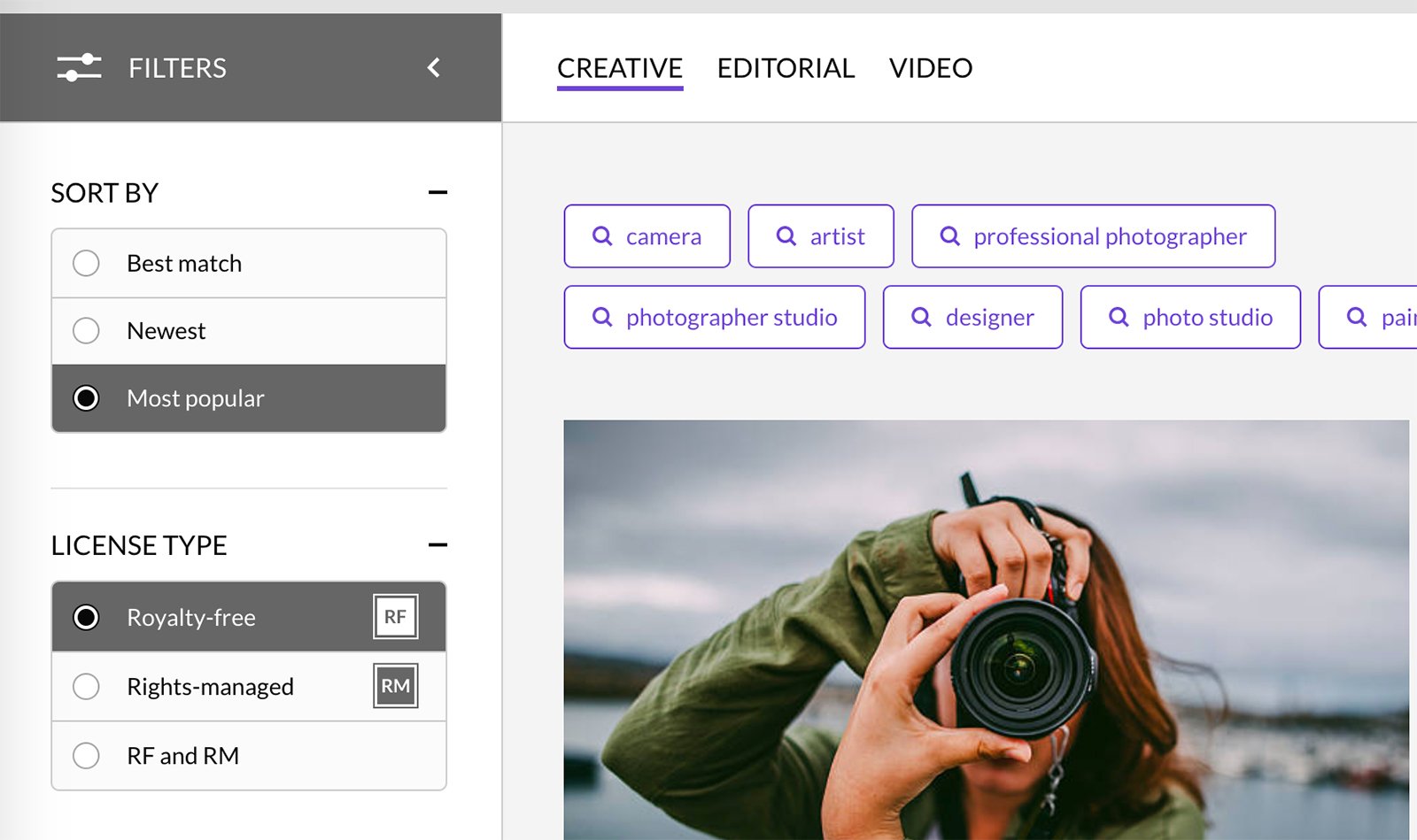This screenshot has width=1417, height=840.
Task: Open the Creative tab
Action: point(620,68)
